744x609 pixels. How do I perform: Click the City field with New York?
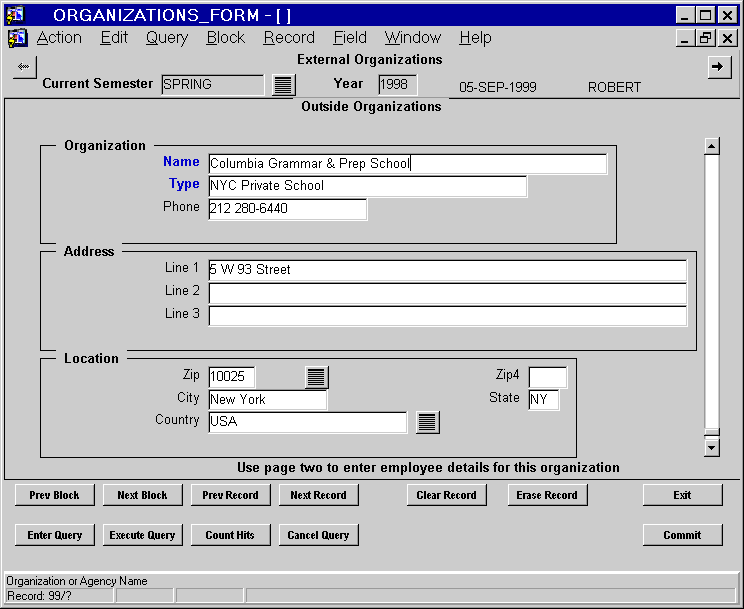(x=268, y=400)
